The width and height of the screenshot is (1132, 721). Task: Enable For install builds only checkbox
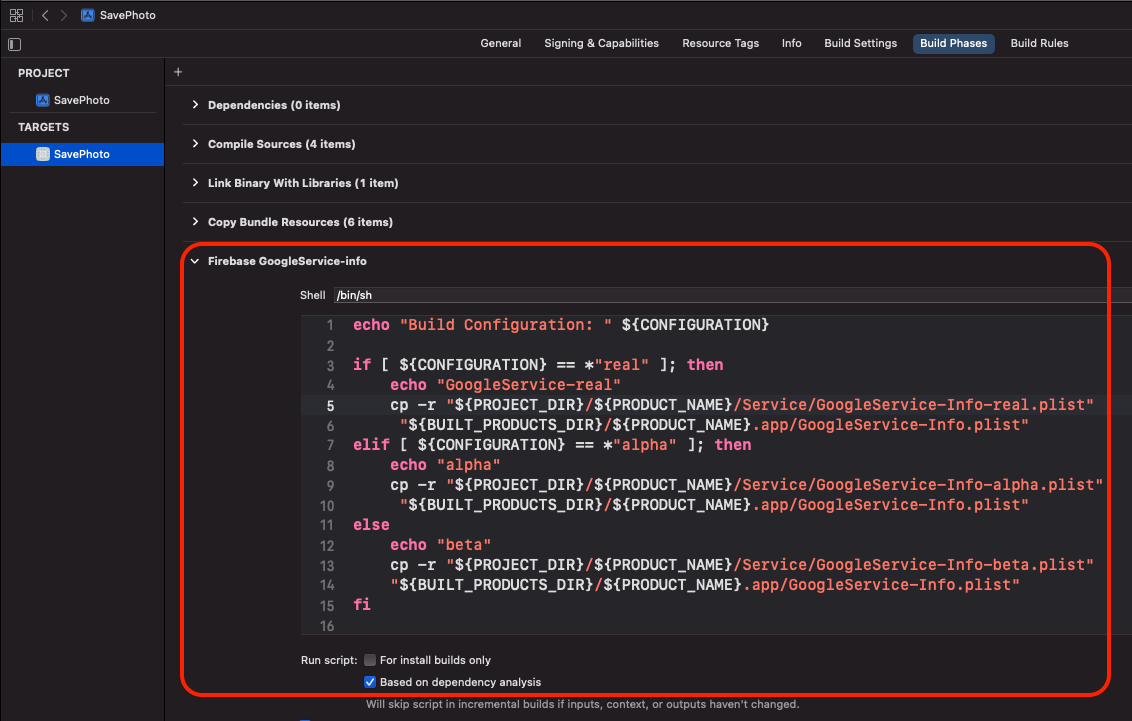(370, 660)
